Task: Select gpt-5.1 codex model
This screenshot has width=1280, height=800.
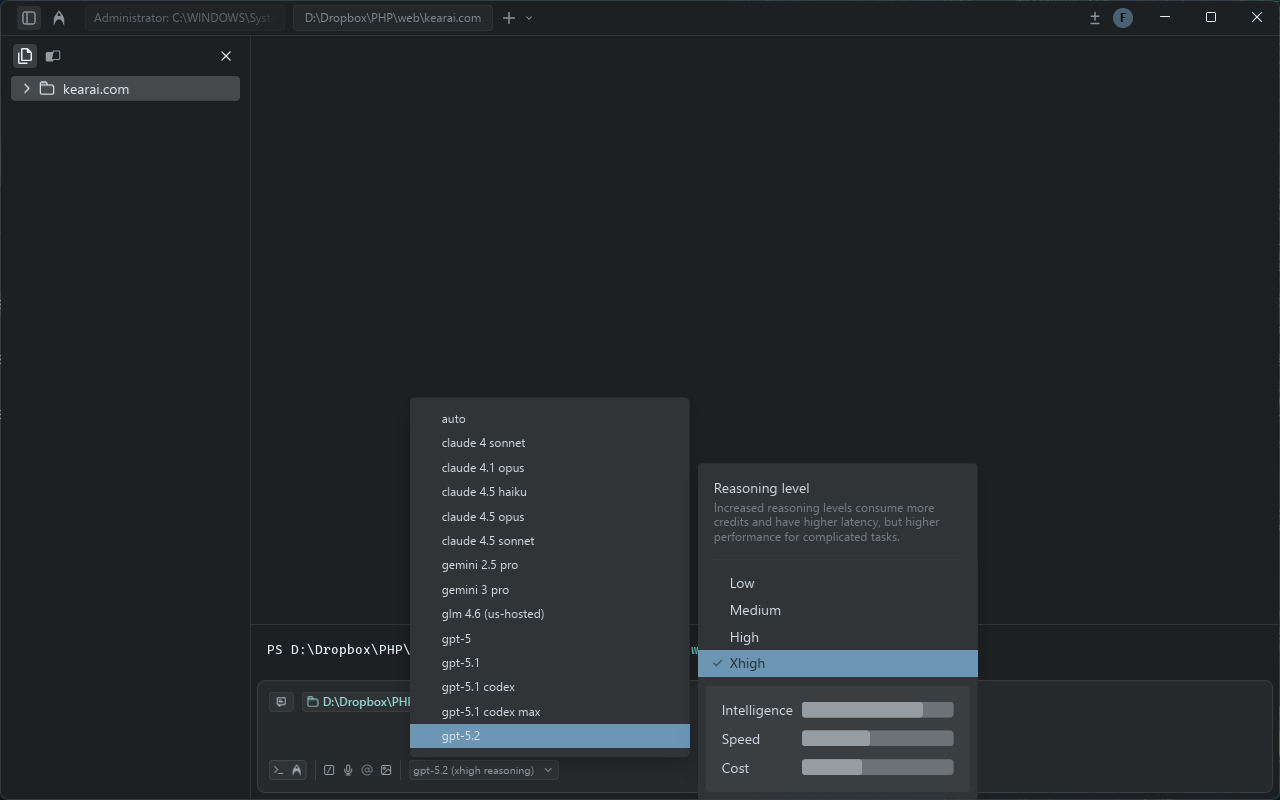Action: pyautogui.click(x=550, y=687)
